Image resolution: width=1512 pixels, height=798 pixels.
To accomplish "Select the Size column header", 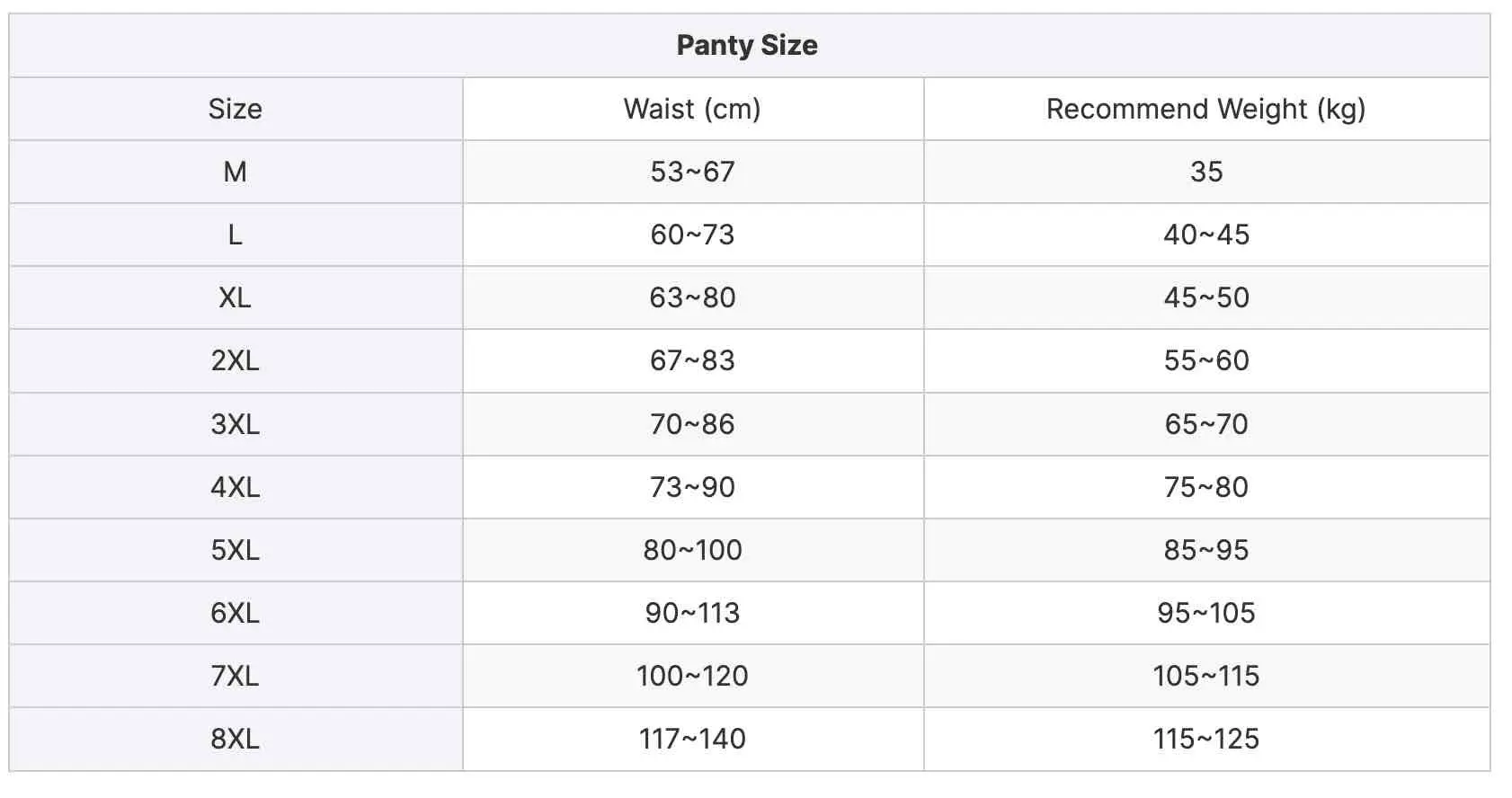I will [236, 109].
